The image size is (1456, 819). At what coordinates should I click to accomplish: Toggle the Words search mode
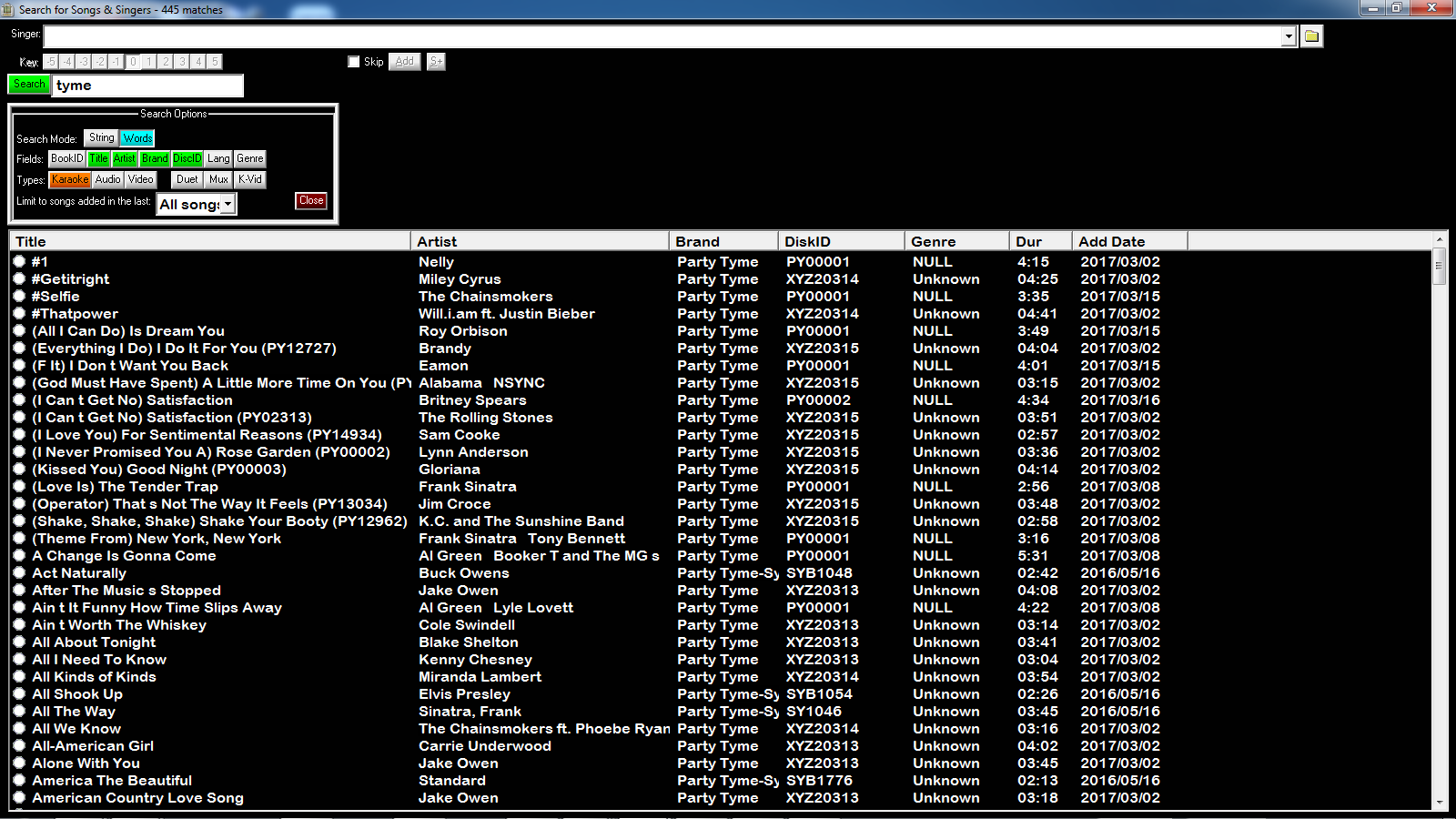pyautogui.click(x=137, y=138)
